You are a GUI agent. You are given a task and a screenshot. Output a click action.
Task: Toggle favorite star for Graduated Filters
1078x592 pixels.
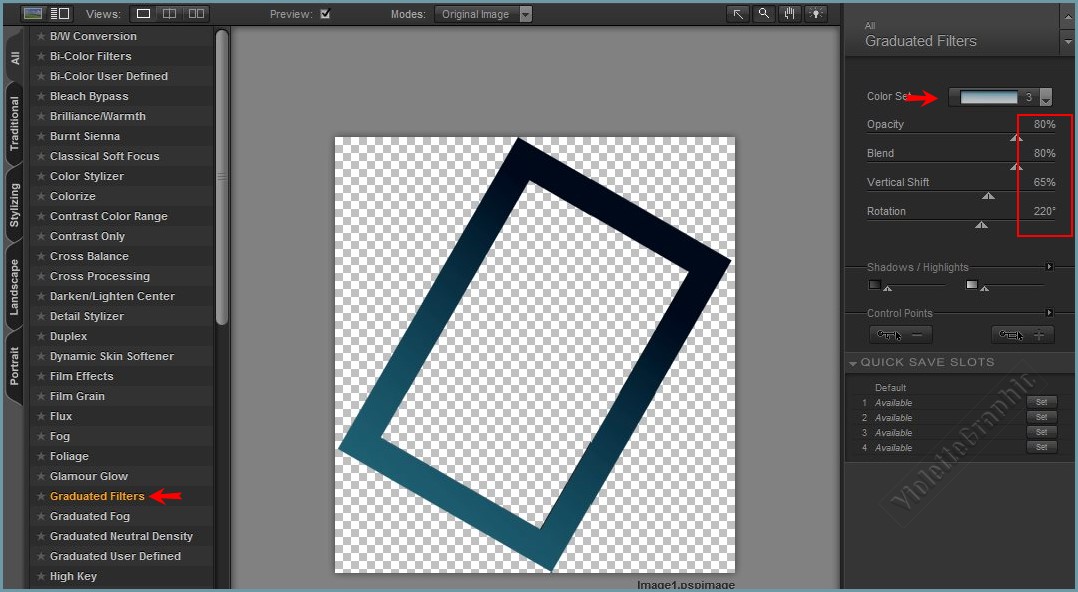point(41,496)
